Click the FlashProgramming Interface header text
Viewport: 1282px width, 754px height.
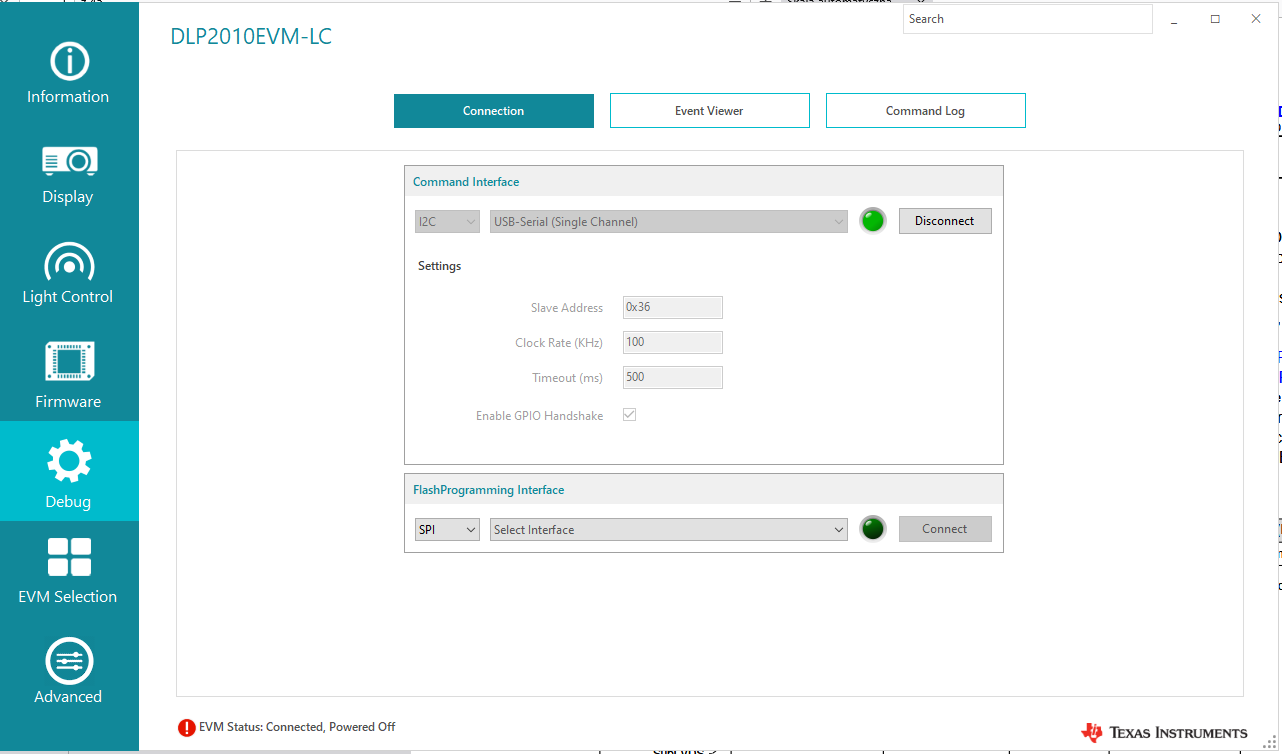[489, 490]
